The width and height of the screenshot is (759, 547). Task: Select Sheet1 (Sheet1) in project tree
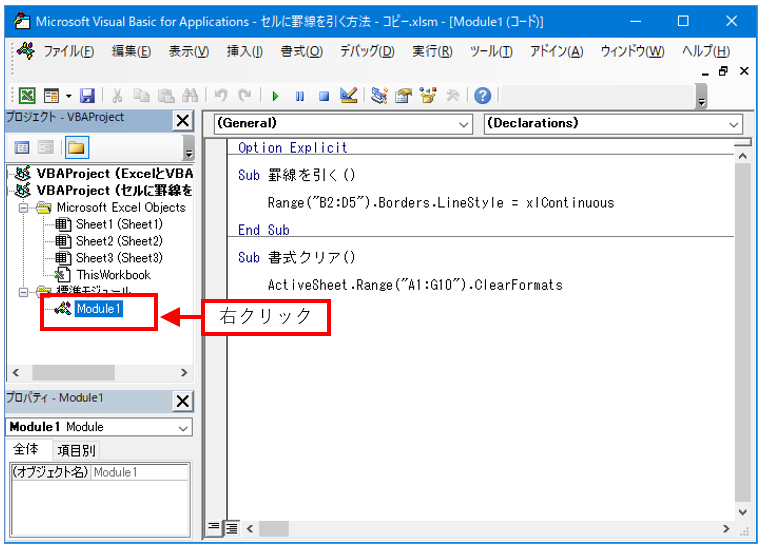pos(119,225)
